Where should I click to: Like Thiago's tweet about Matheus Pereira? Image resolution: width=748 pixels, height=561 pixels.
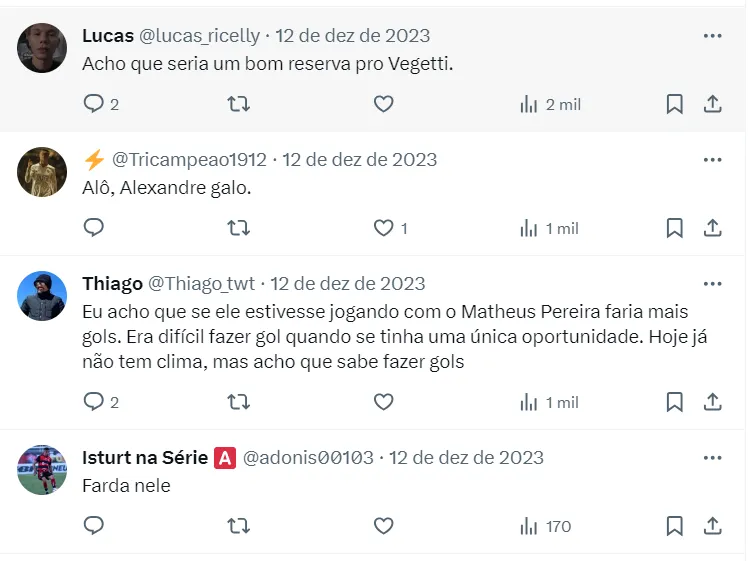[x=383, y=402]
